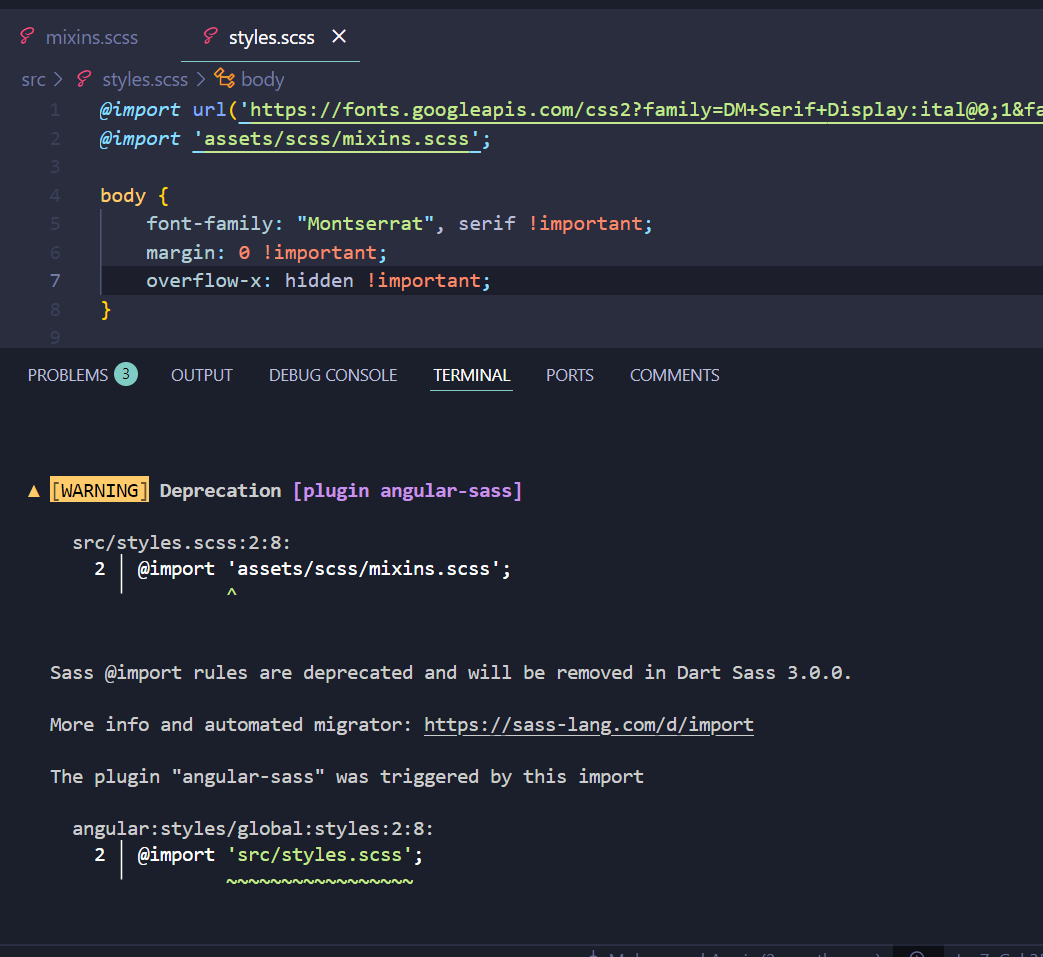Follow the Google Fonts URL on line 1
The height and width of the screenshot is (957, 1043).
click(641, 110)
